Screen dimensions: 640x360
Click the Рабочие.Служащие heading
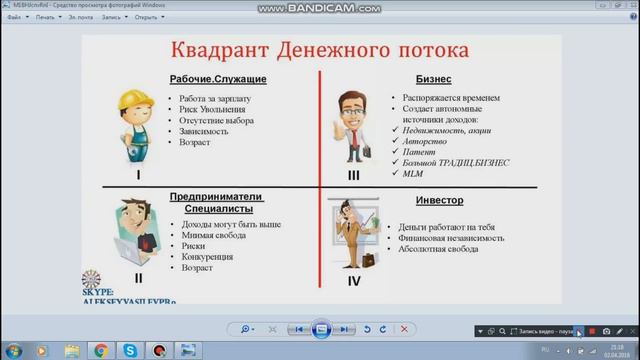click(x=218, y=79)
